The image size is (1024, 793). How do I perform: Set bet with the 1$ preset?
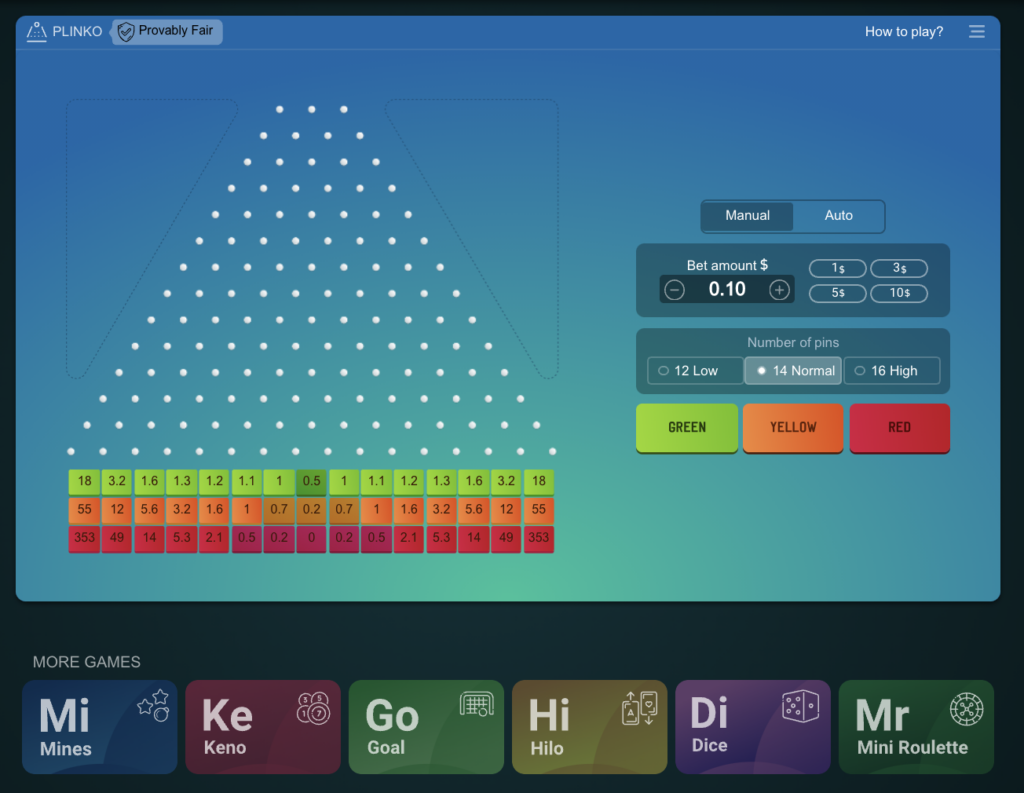838,268
